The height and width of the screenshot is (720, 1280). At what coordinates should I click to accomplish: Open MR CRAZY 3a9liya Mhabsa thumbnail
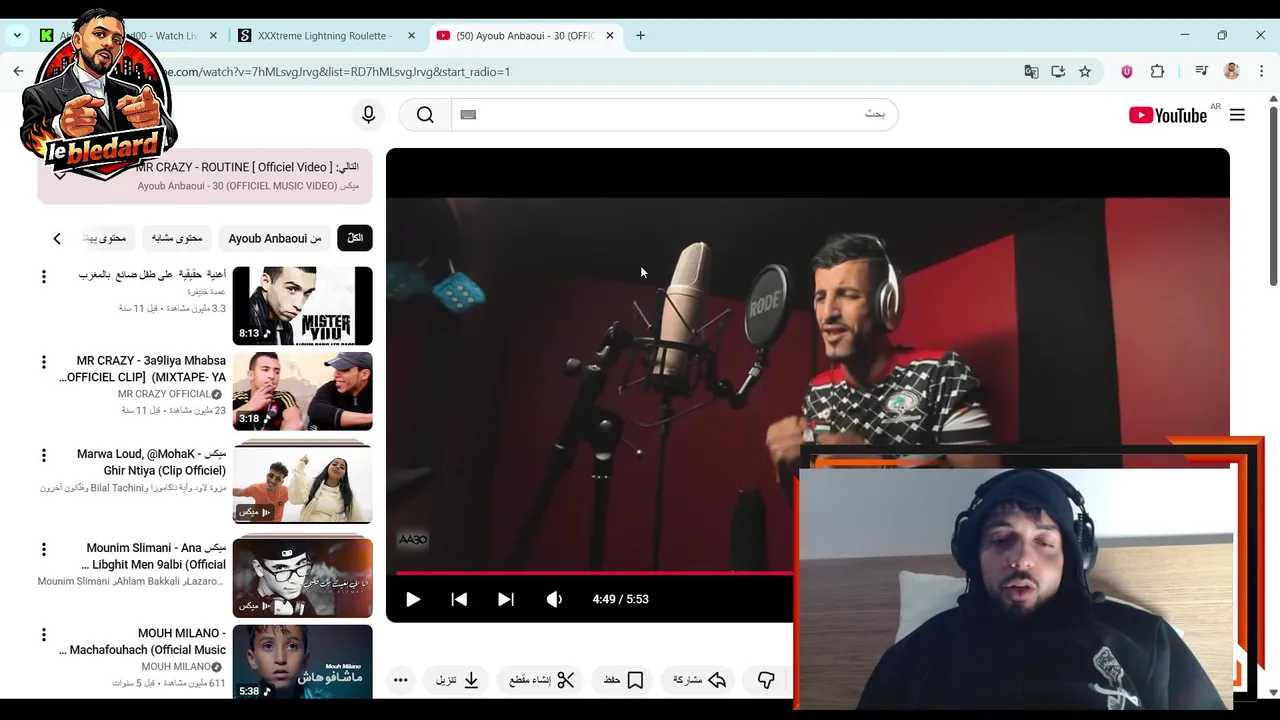[x=302, y=391]
